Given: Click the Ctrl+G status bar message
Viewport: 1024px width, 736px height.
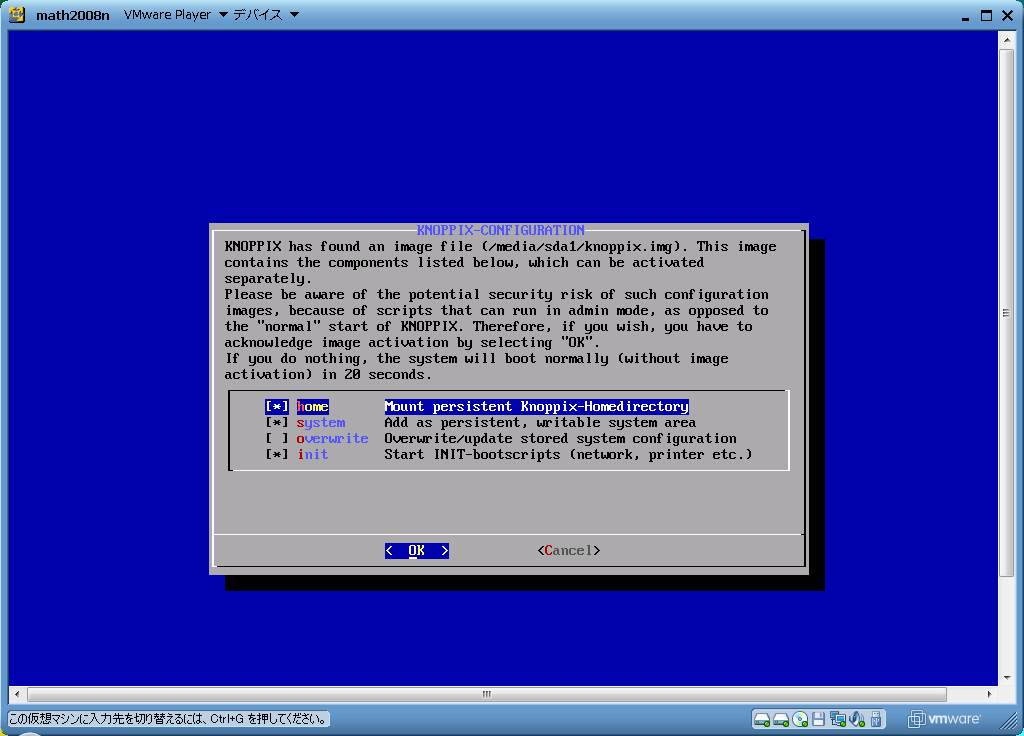Looking at the screenshot, I should 168,719.
